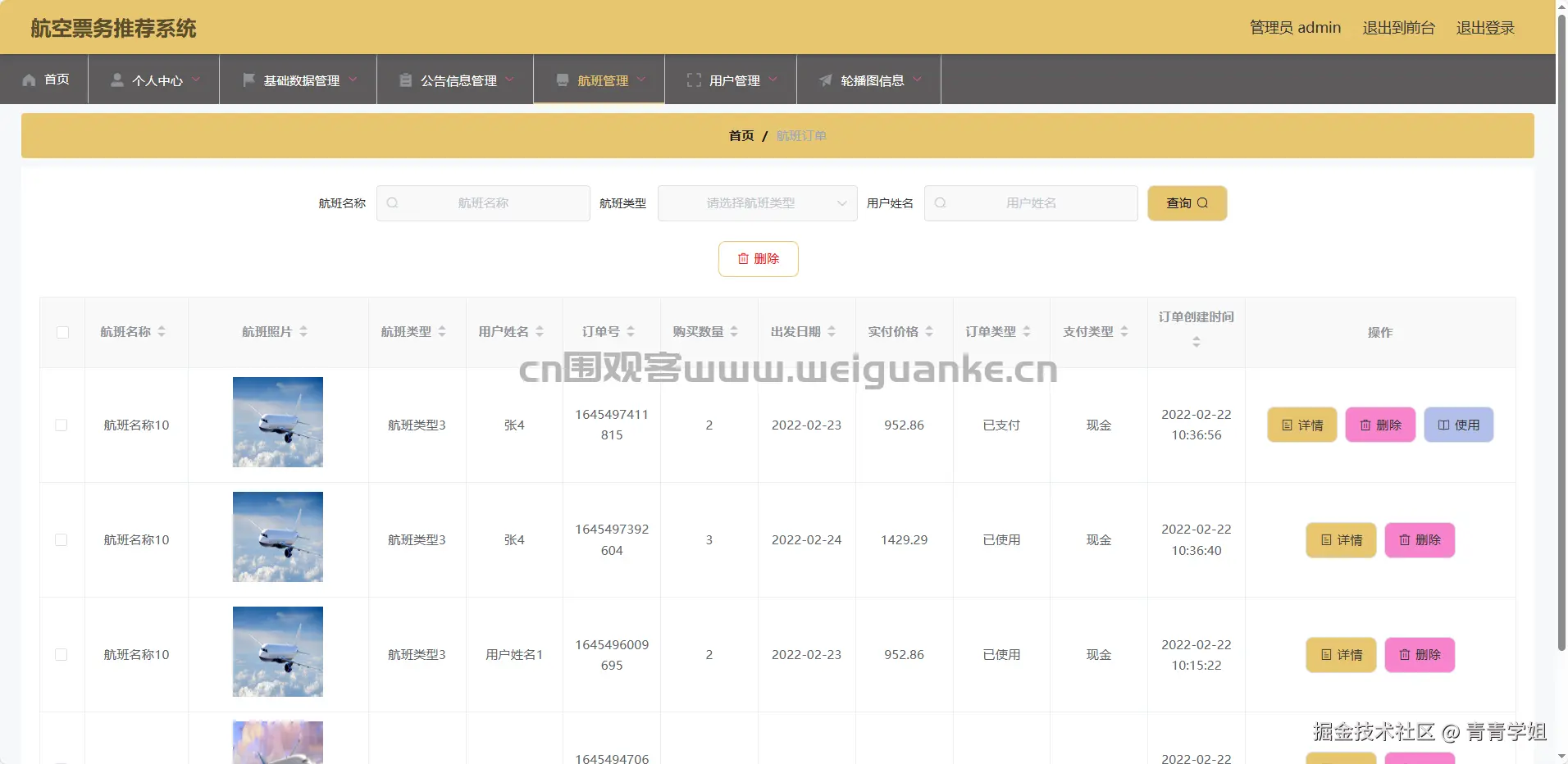The image size is (1568, 764).
Task: Click the home icon in navigation bar
Action: tap(29, 80)
